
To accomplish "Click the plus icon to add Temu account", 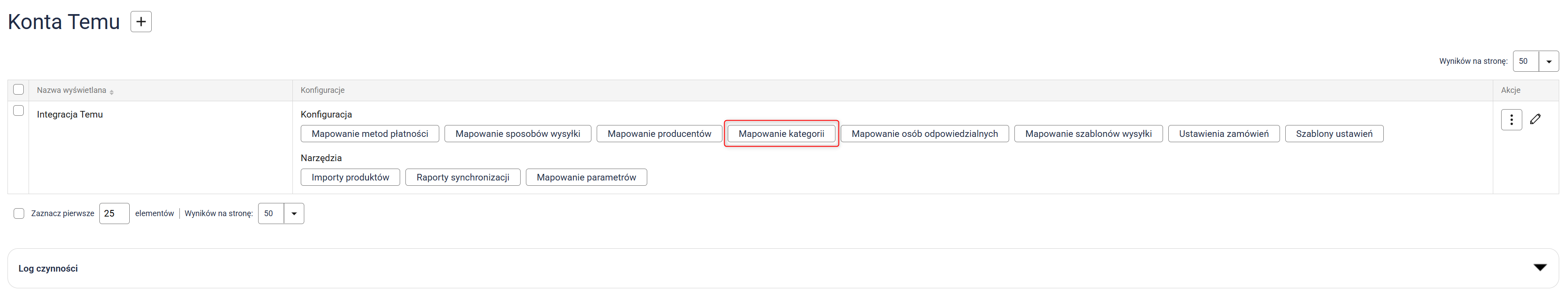I will (141, 22).
